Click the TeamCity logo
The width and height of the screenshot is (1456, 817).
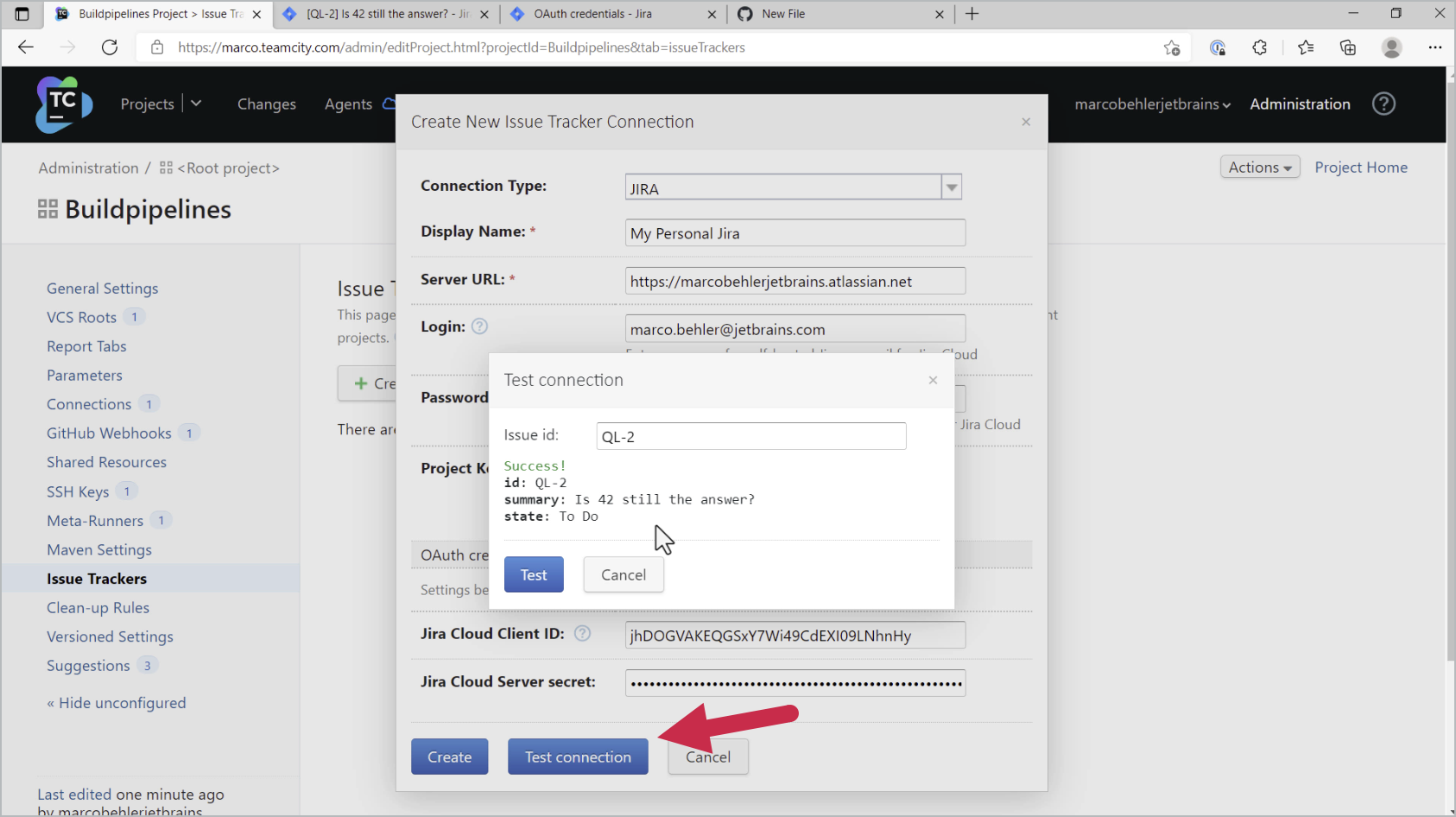[62, 104]
